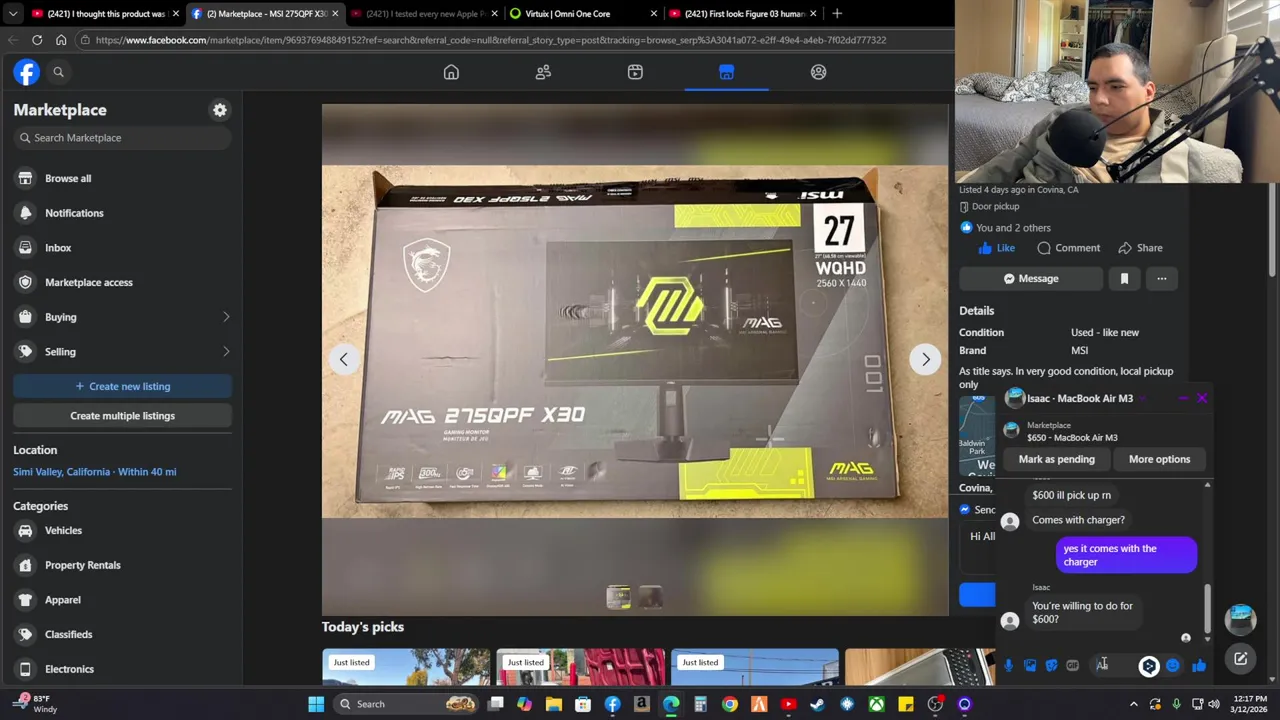Open the Groups icon in the top bar

818,72
